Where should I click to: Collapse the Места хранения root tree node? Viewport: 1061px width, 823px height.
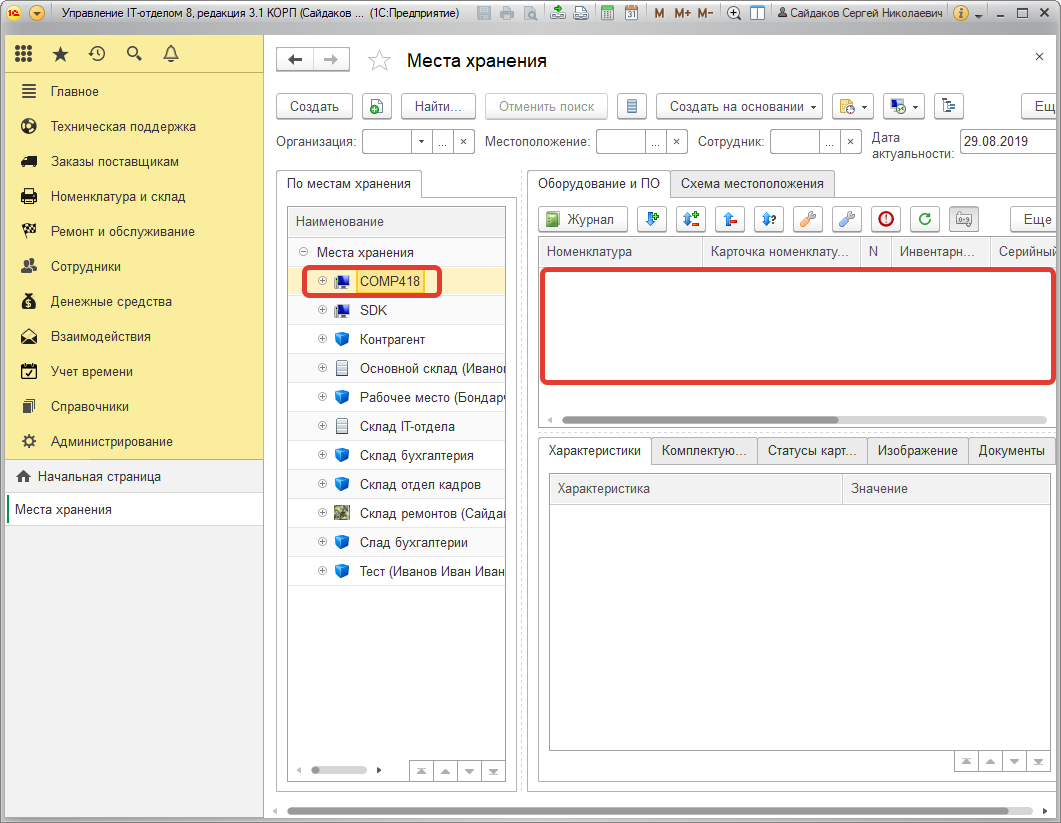(303, 252)
